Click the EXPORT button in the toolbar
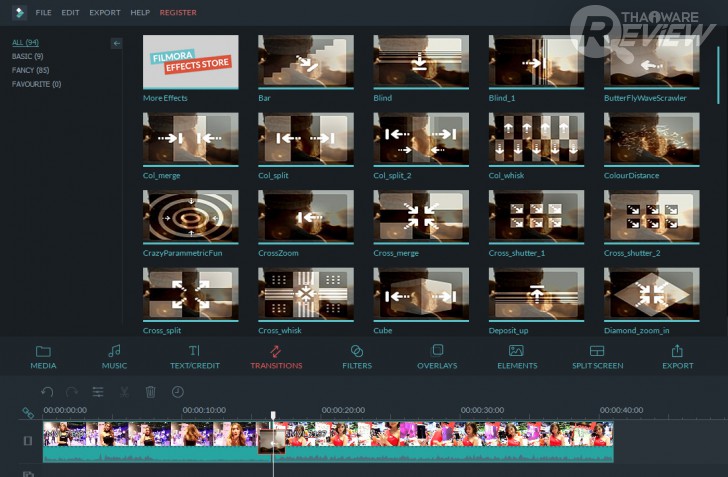 (x=677, y=357)
